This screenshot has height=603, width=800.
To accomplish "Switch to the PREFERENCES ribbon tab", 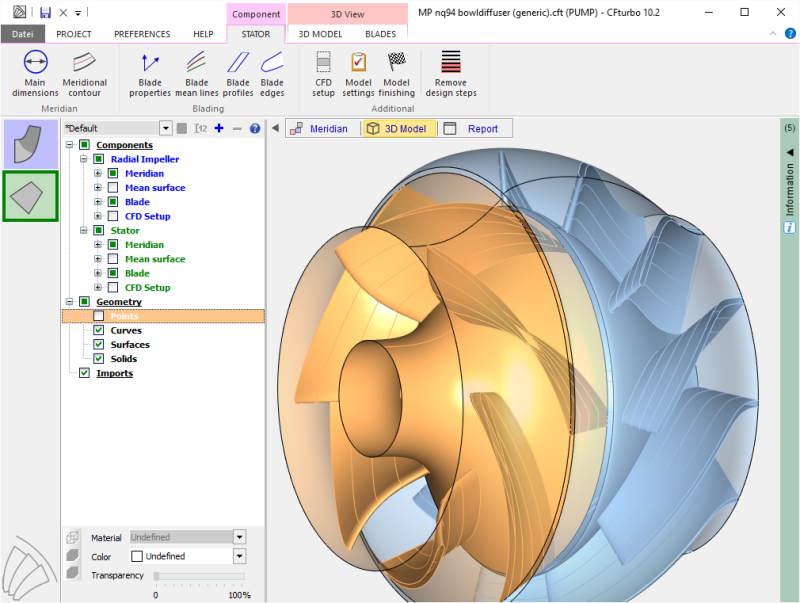I will coord(142,34).
